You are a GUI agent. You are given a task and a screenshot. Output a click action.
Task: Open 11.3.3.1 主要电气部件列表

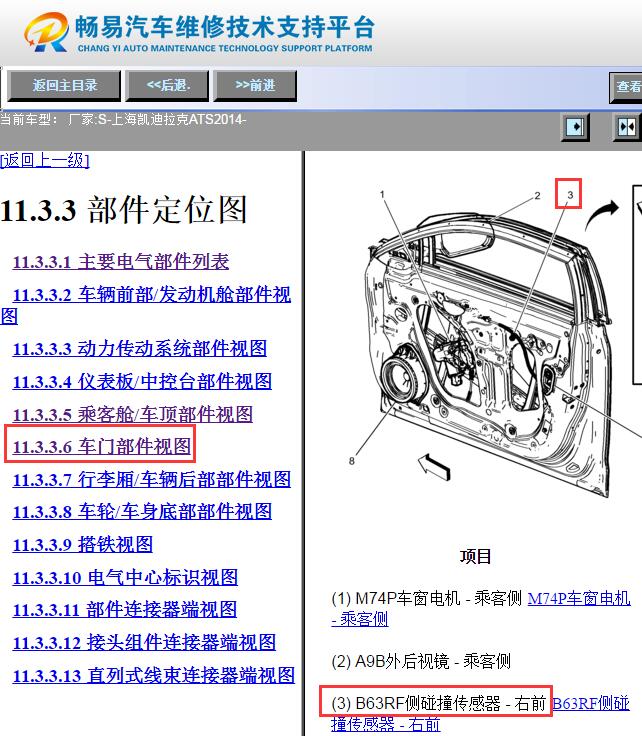(121, 261)
